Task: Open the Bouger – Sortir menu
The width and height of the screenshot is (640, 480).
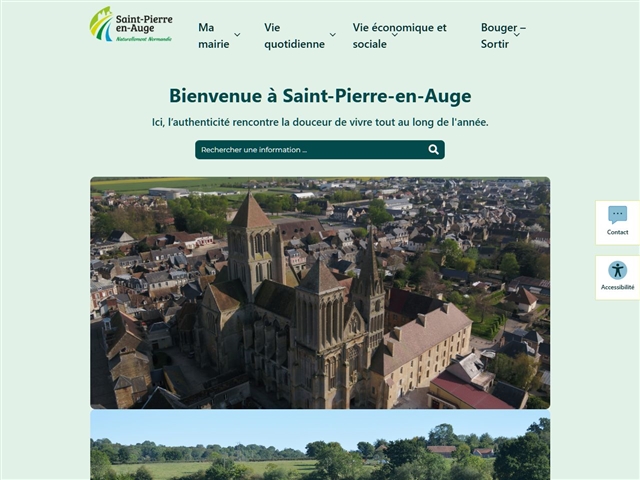Action: [x=503, y=36]
